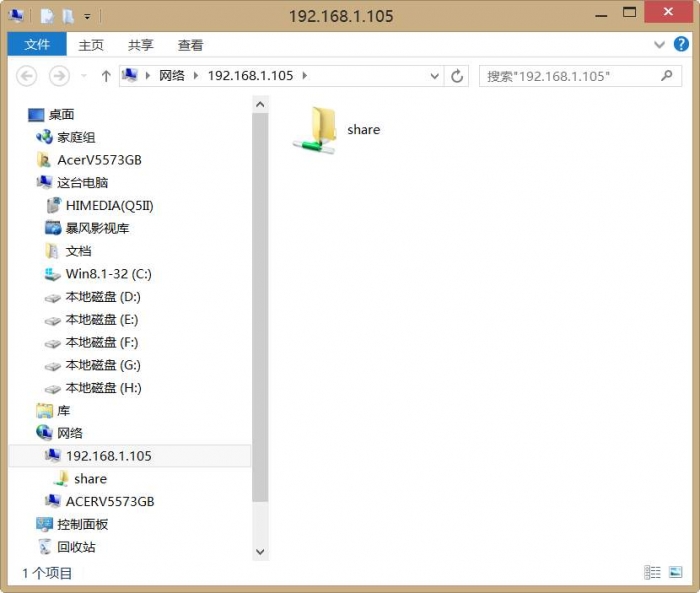
Task: Click the new folder quick access icon
Action: click(68, 17)
